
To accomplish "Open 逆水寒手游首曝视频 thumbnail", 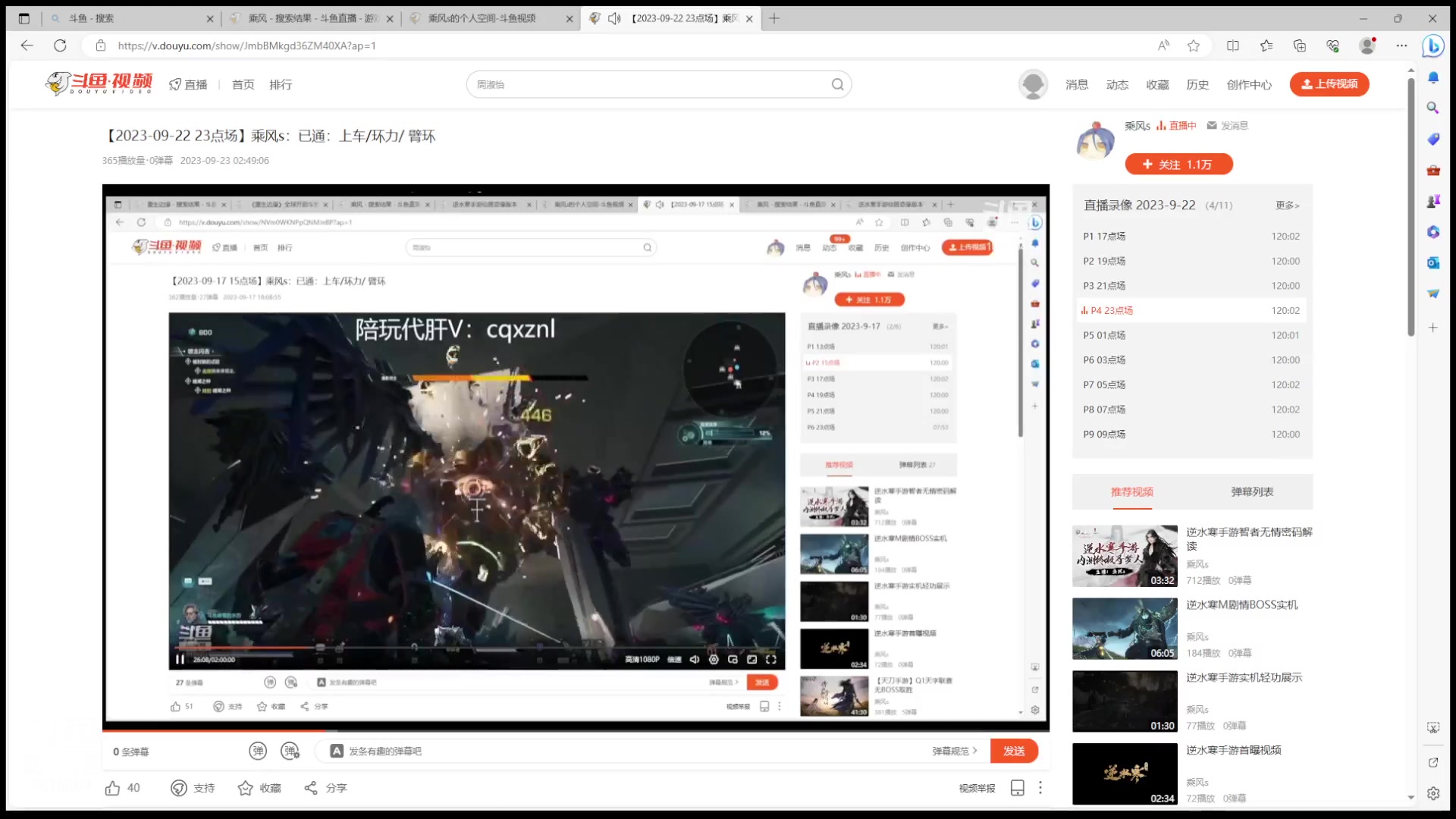I will point(1125,773).
